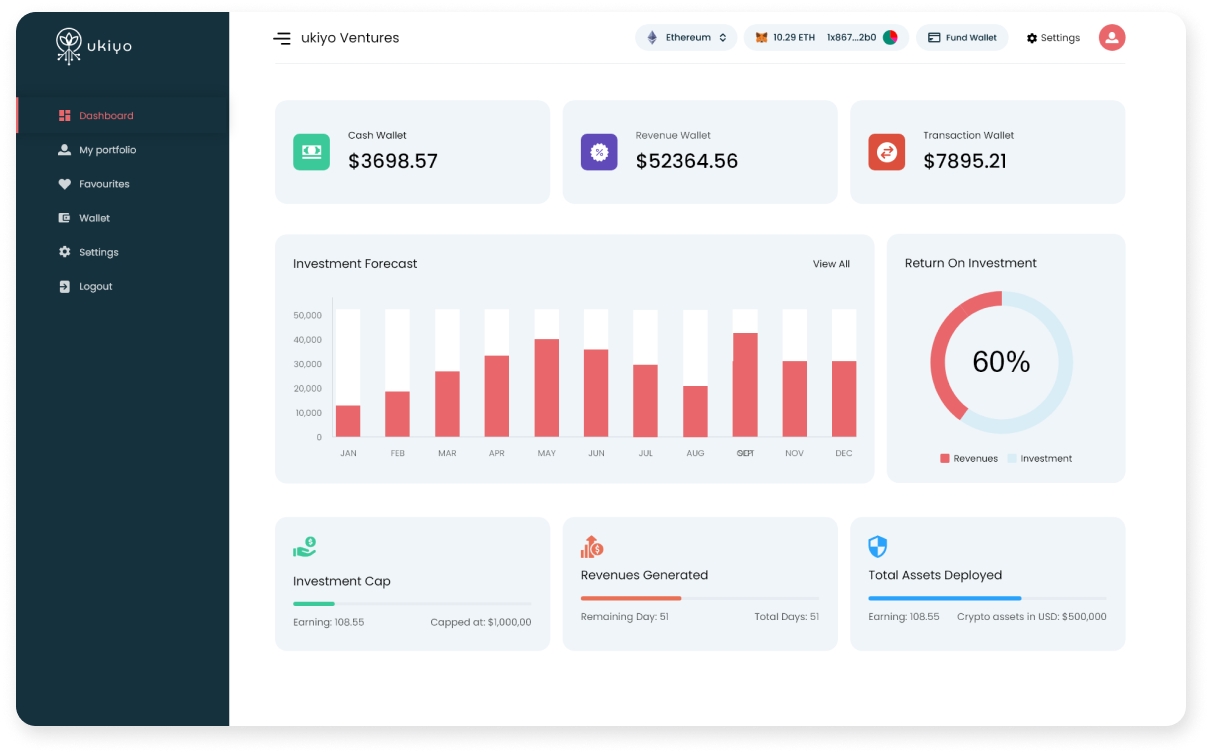Image resolution: width=1210 pixels, height=754 pixels.
Task: Toggle the hamburger sidebar menu icon
Action: 282,38
